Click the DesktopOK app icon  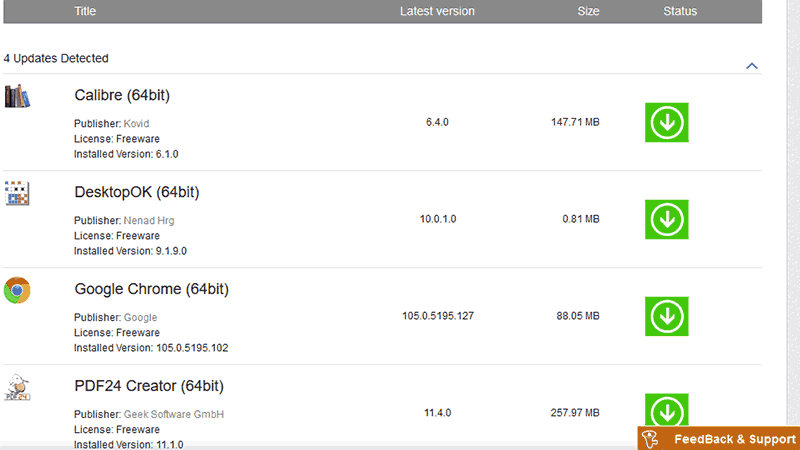(17, 193)
